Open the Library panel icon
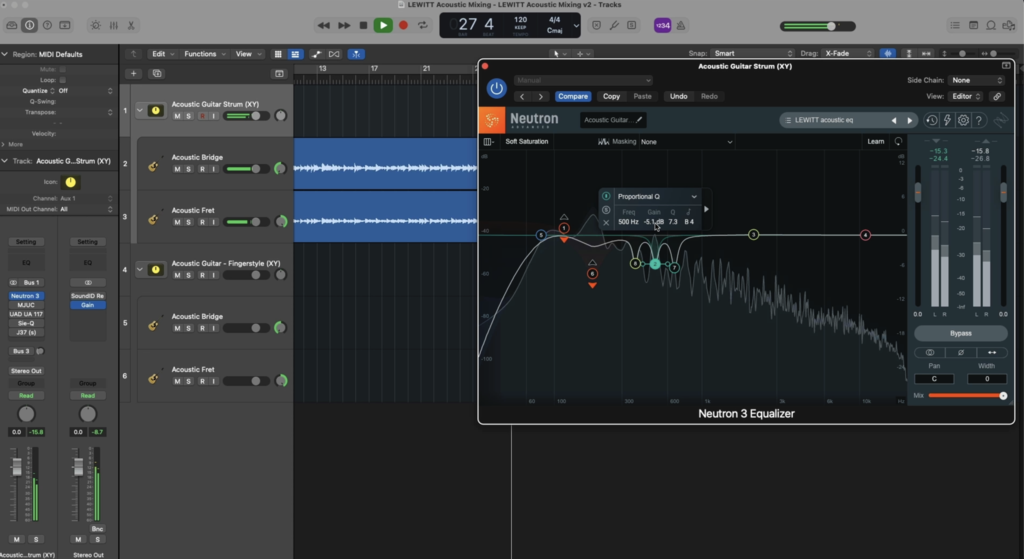The image size is (1024, 559). point(12,25)
